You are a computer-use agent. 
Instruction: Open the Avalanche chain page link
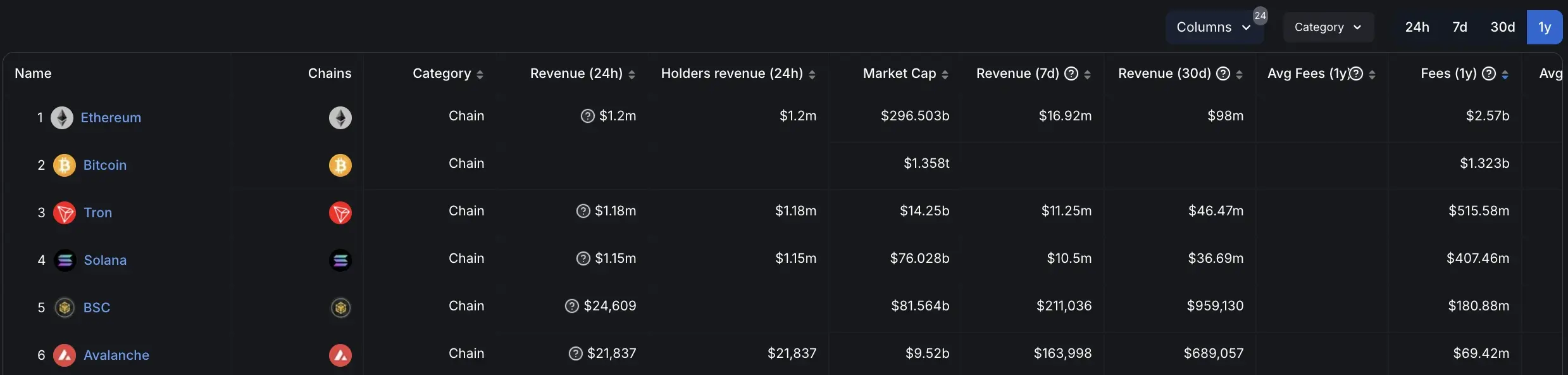tap(116, 355)
